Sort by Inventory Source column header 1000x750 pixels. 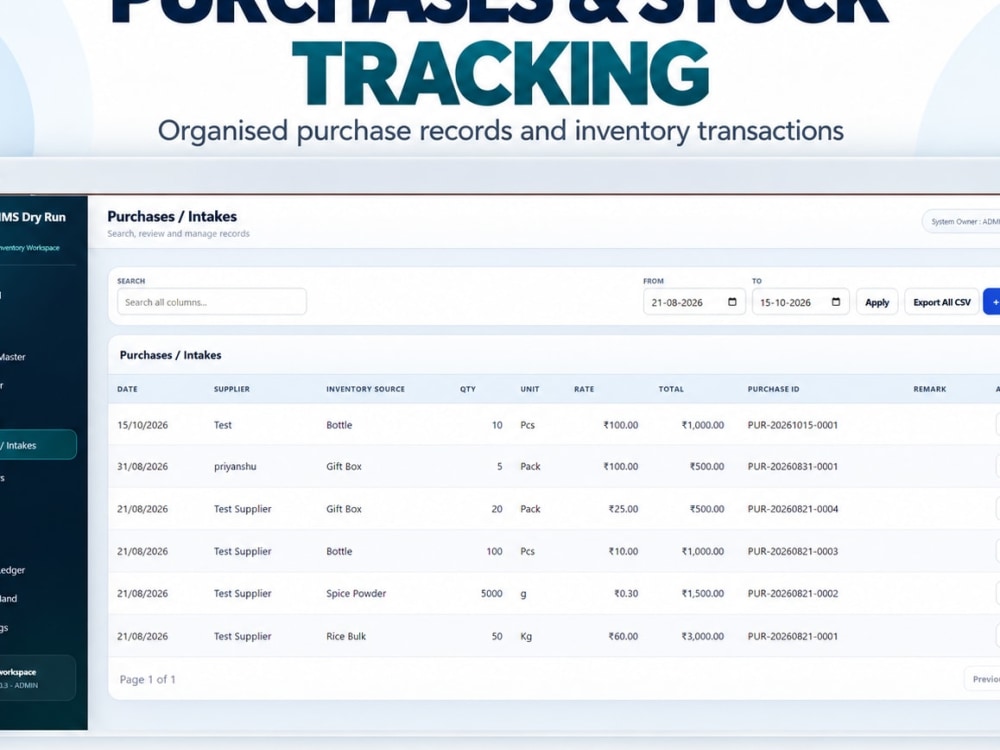(x=365, y=389)
